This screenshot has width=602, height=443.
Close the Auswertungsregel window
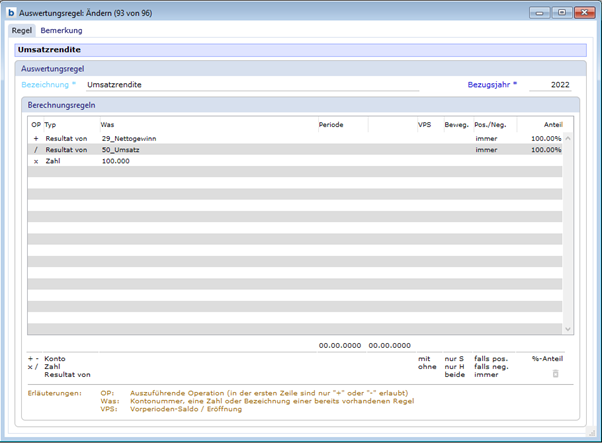tap(583, 12)
